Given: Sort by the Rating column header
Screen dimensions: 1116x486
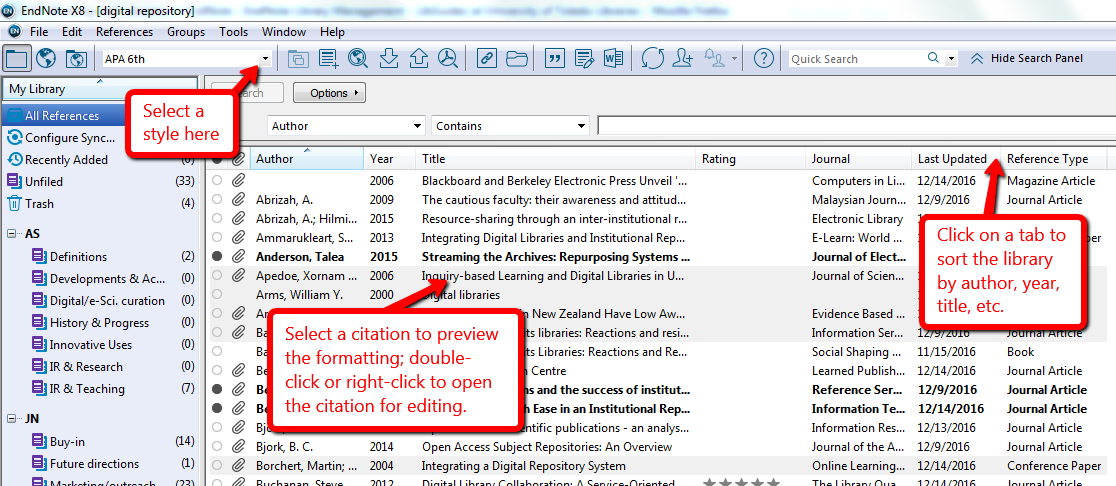Looking at the screenshot, I should coord(752,159).
